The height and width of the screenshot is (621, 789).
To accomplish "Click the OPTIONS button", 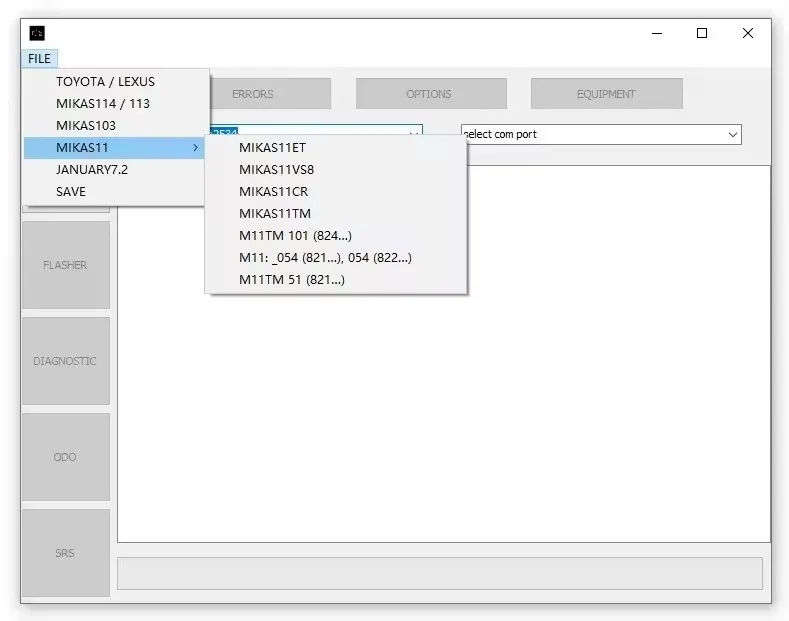I will coord(431,94).
